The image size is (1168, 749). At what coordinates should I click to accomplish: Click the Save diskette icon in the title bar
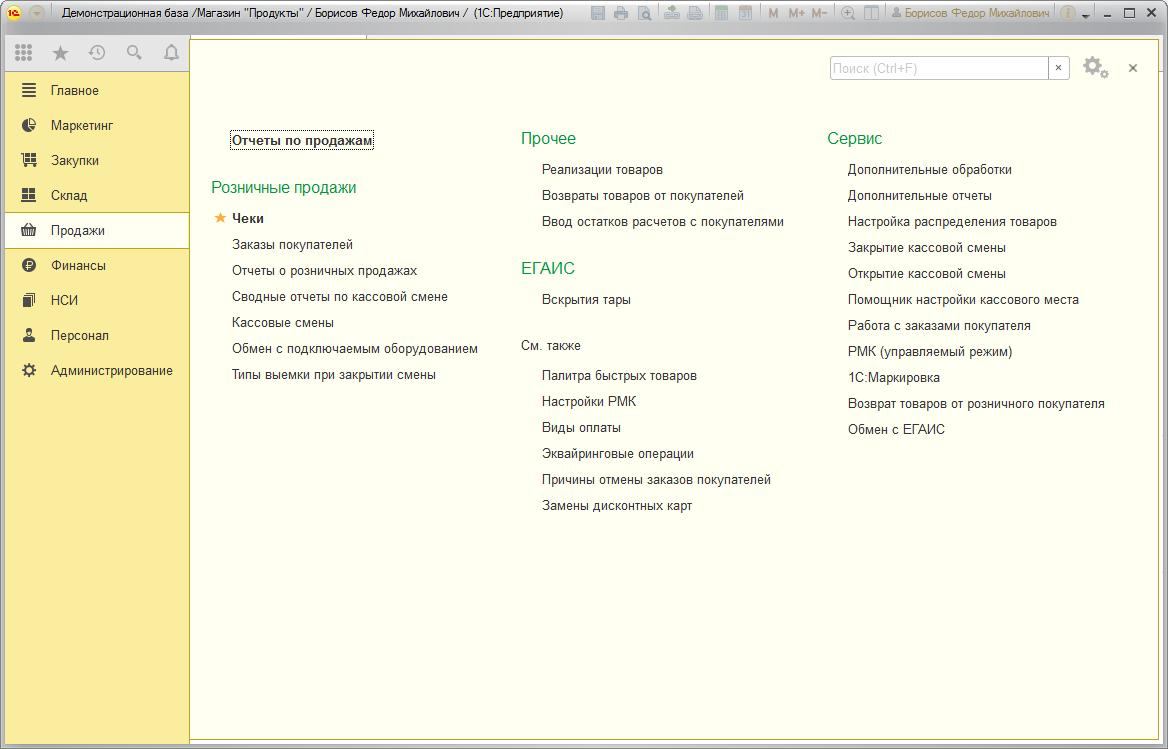click(x=597, y=13)
